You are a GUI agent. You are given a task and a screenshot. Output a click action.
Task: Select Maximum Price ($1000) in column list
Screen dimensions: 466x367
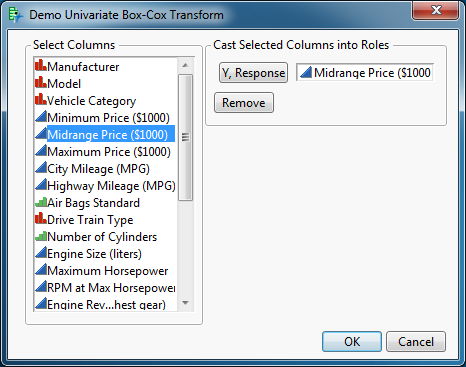pos(109,152)
